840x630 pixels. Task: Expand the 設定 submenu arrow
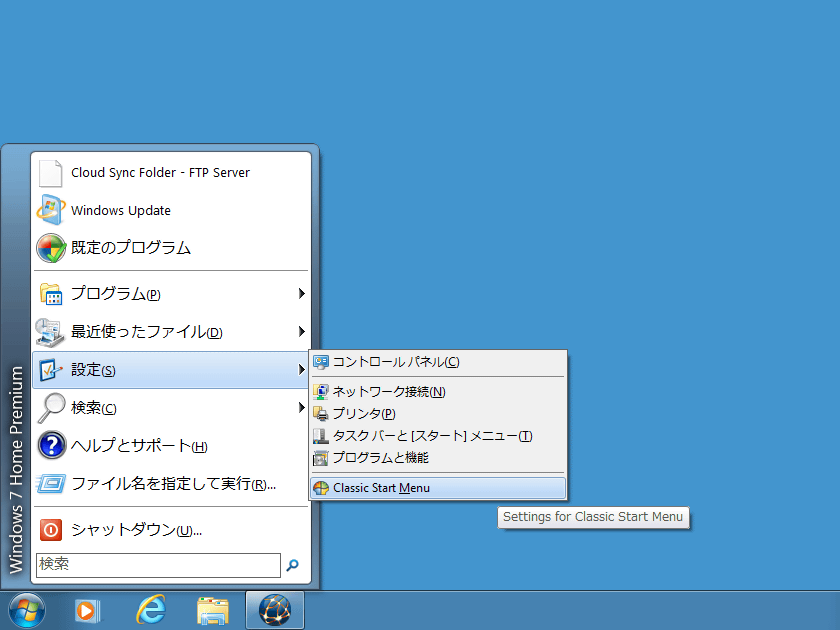302,370
